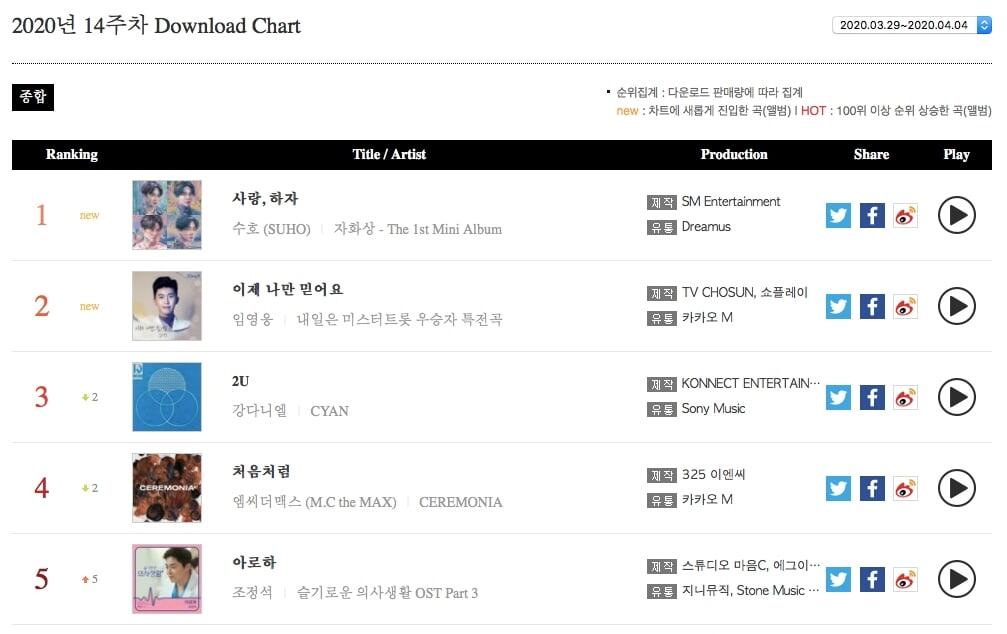
Task: Click the CEREMONIA album cover thumbnail
Action: tap(166, 488)
